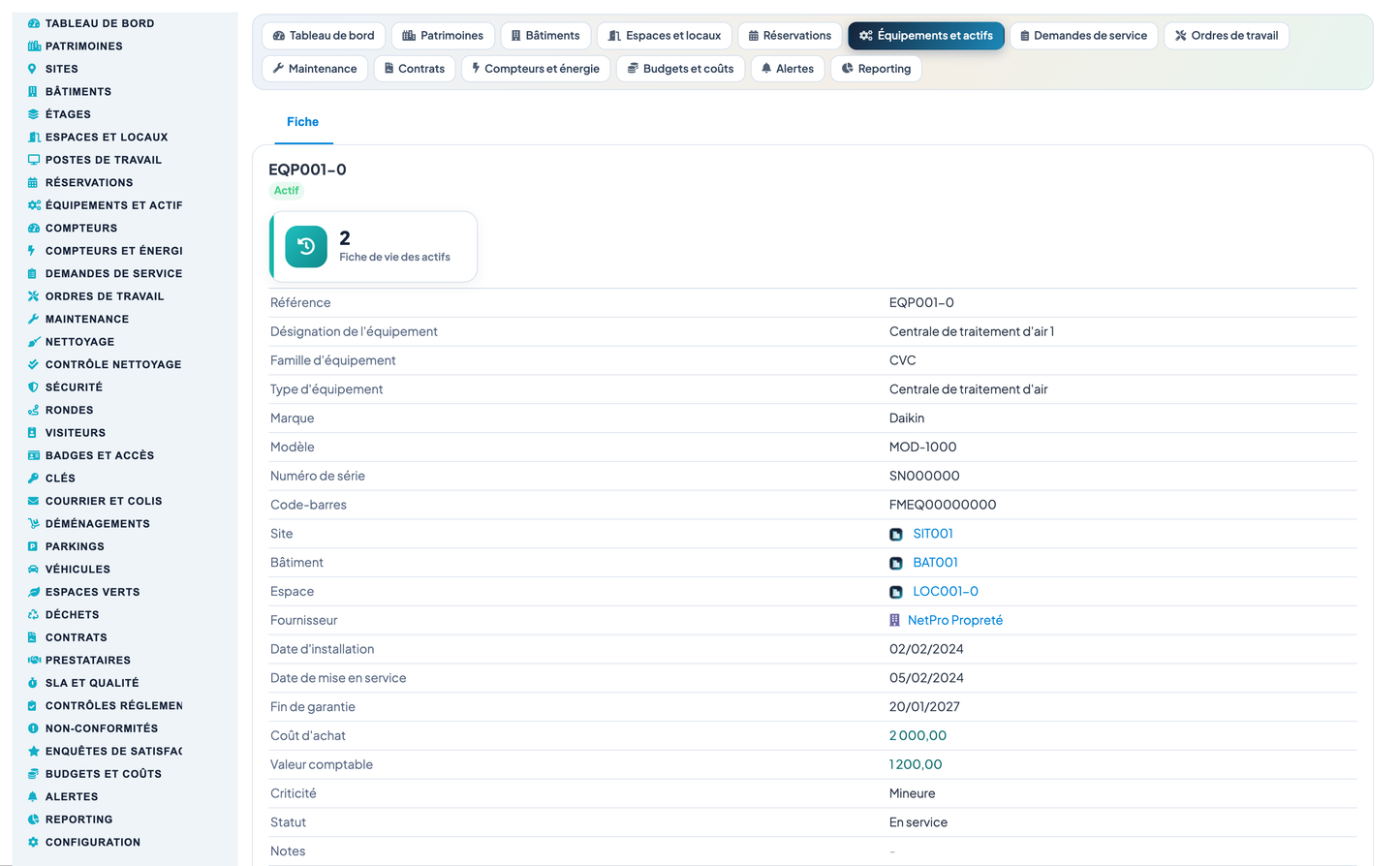Click the Enquêtes de satisfaction star icon
The width and height of the screenshot is (1400, 866).
click(x=33, y=752)
